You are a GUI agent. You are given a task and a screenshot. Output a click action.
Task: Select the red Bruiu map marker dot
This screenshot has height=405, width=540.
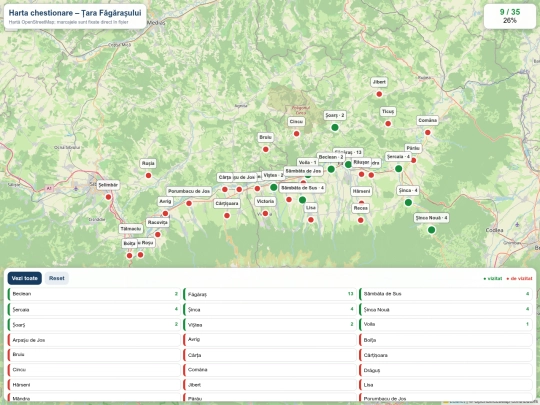coord(266,149)
